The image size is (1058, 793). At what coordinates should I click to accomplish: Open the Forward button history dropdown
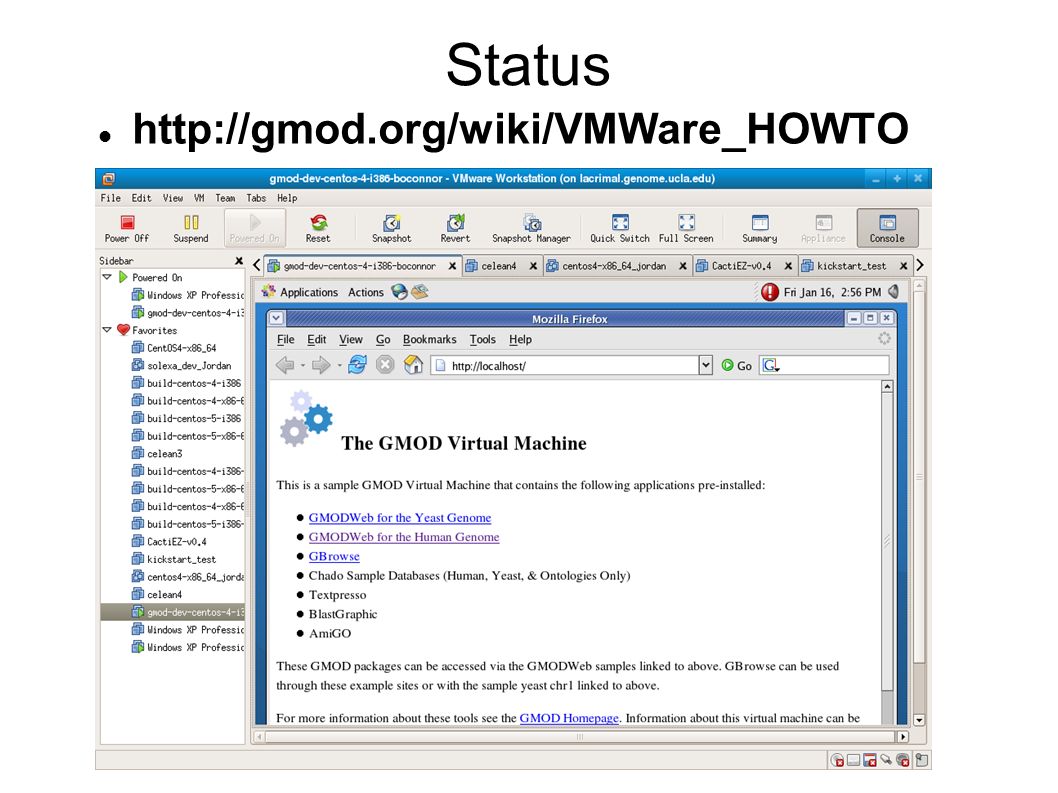coord(339,366)
